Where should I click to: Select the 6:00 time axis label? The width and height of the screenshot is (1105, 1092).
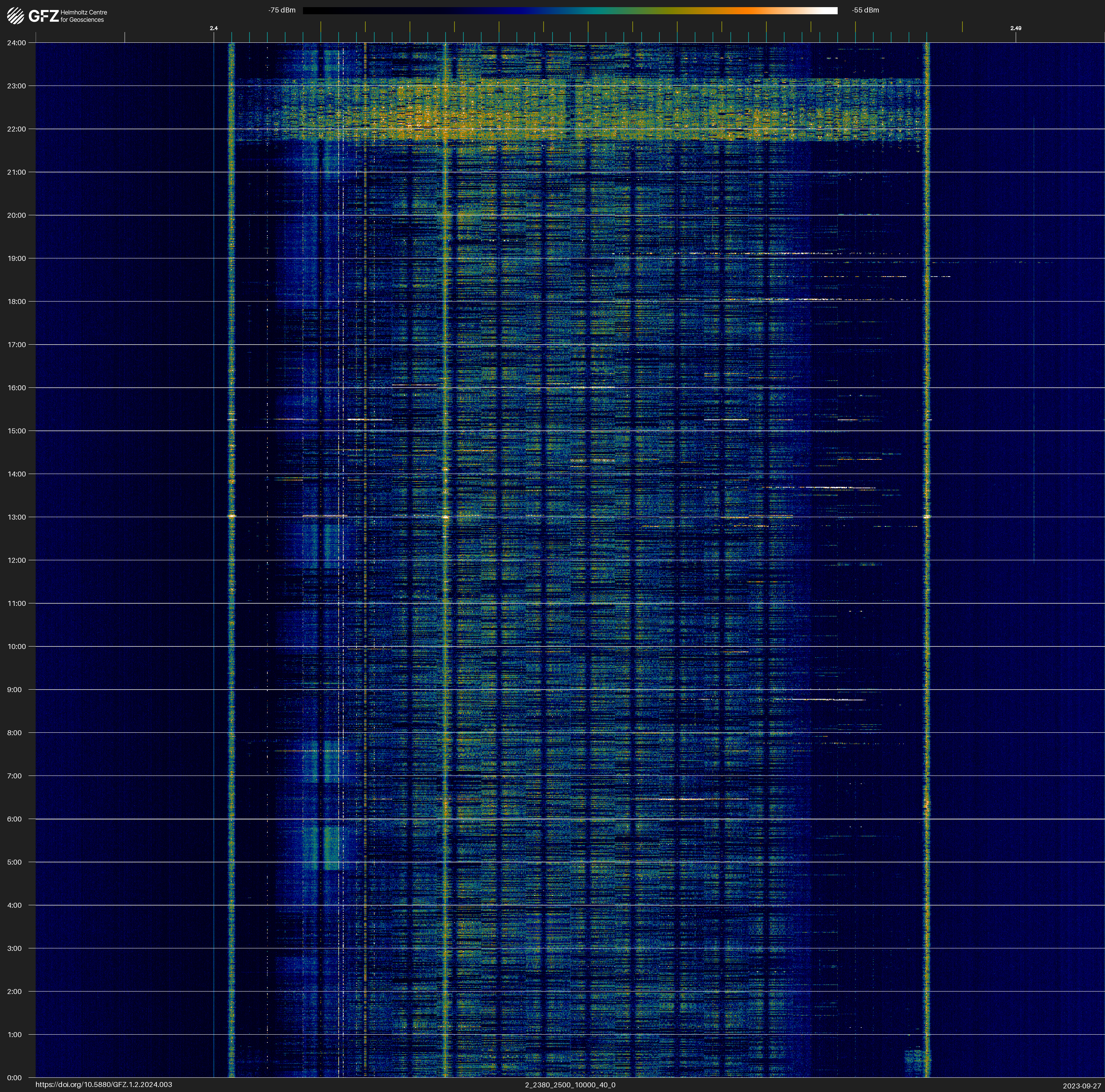click(x=15, y=819)
